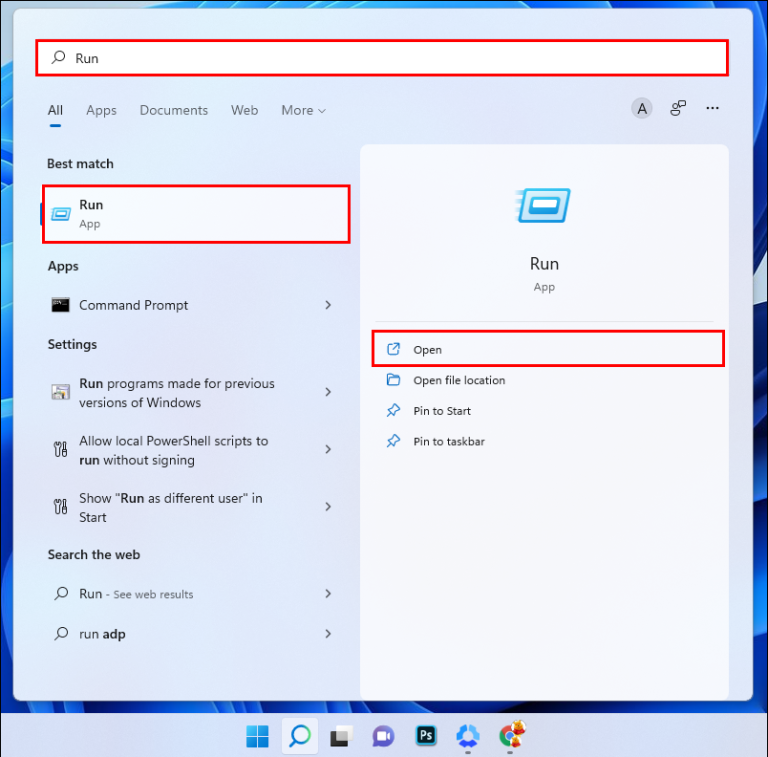
Task: Click the taskbar Search magnifier icon
Action: (300, 735)
